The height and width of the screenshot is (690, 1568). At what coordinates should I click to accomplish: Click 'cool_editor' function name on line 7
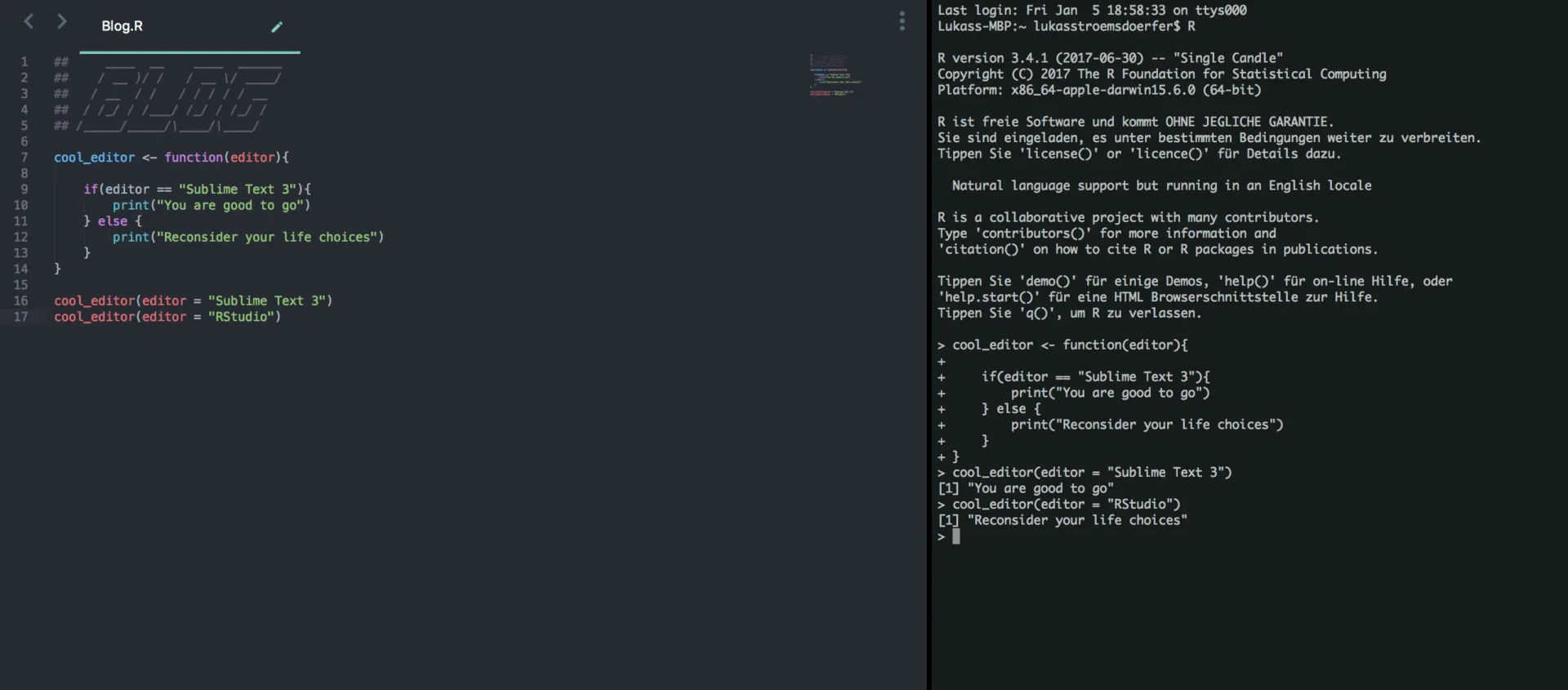(94, 158)
